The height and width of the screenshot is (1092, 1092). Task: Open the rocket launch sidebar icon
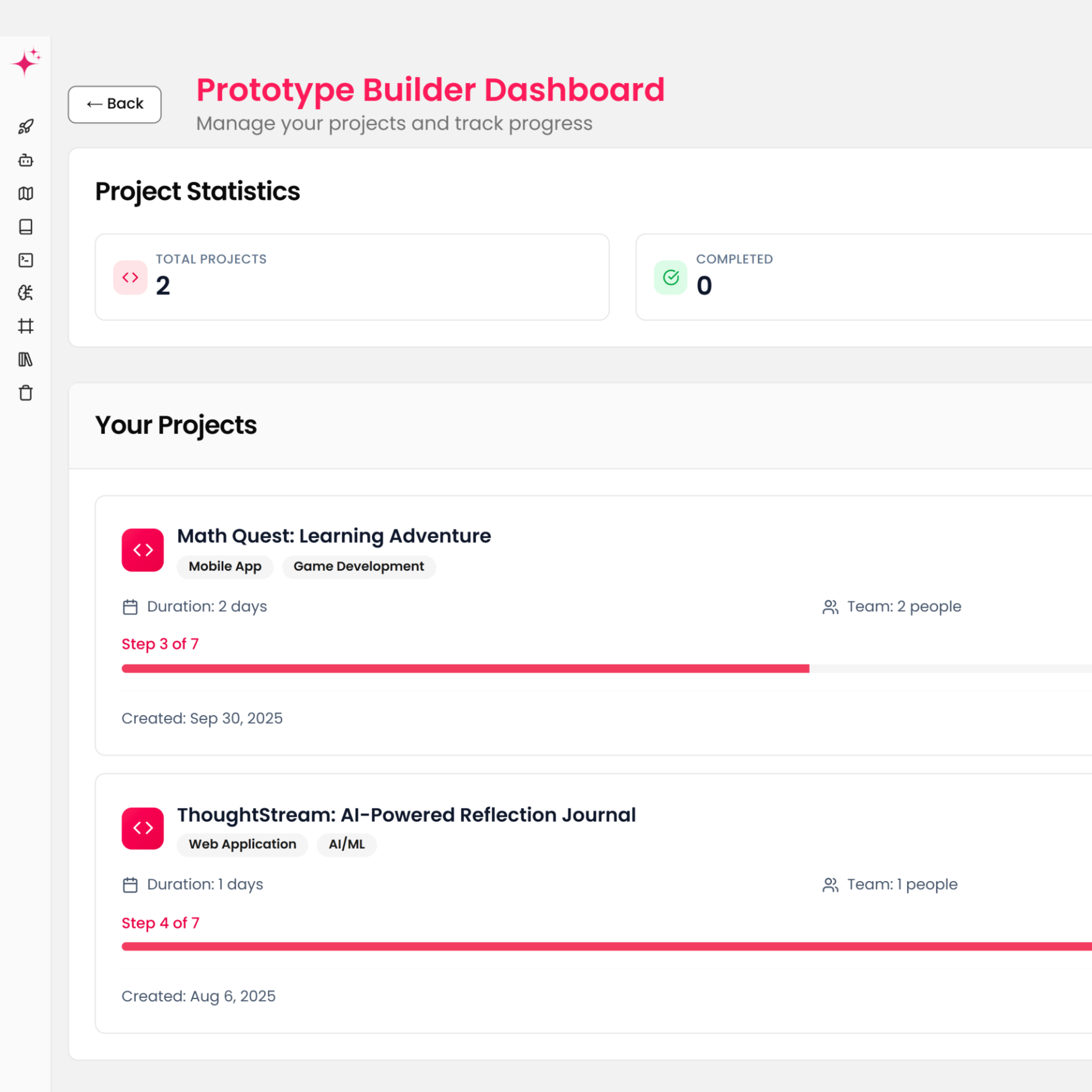pyautogui.click(x=26, y=127)
